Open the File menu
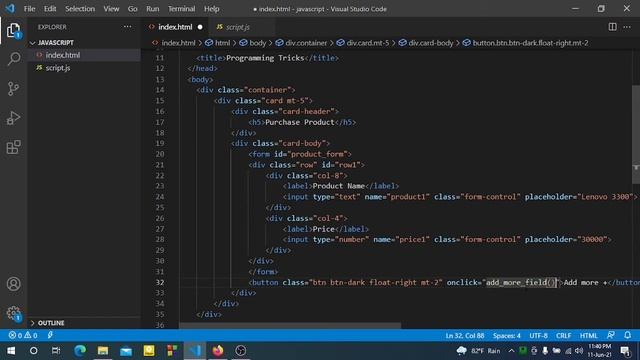Screen dimensions: 640x360 pos(29,9)
